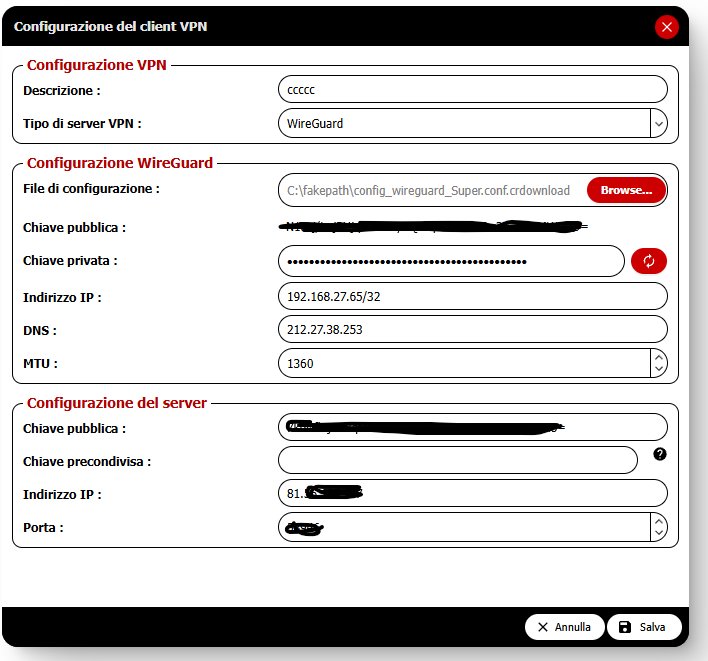Click the Configurazione VPN section heading
708x661 pixels.
click(97, 65)
